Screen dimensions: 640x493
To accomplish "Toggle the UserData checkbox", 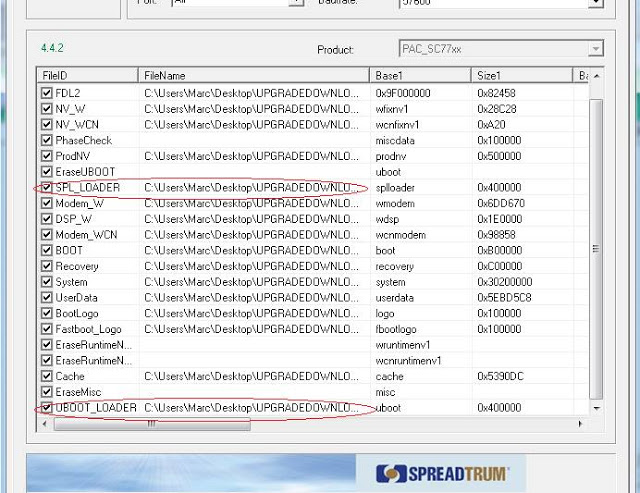I will tap(47, 298).
